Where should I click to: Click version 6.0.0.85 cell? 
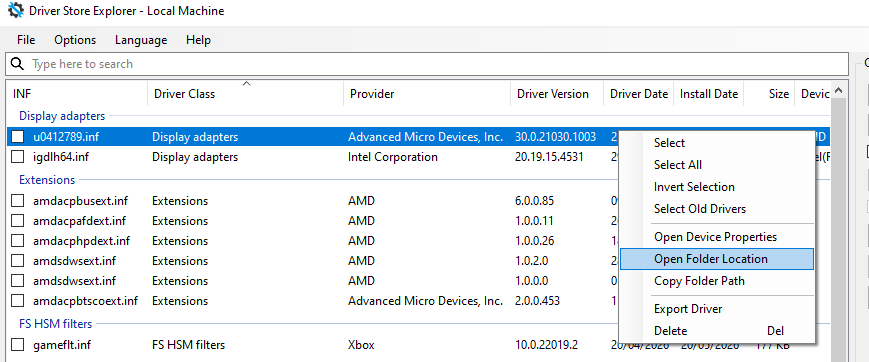(534, 201)
